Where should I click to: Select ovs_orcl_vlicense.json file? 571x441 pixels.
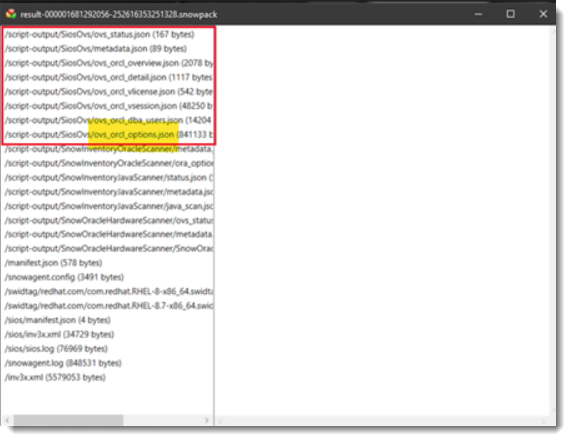click(109, 91)
